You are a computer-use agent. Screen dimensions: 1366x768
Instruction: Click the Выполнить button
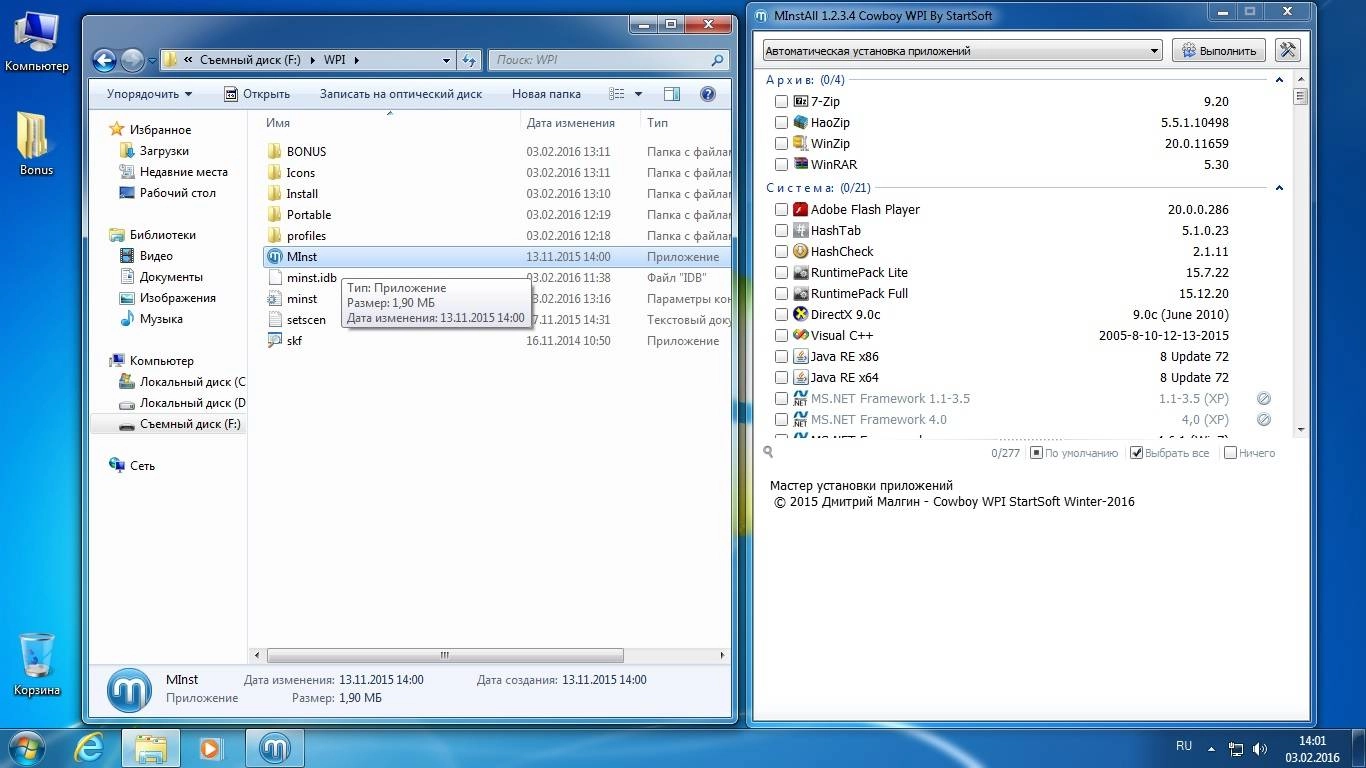pos(1219,50)
